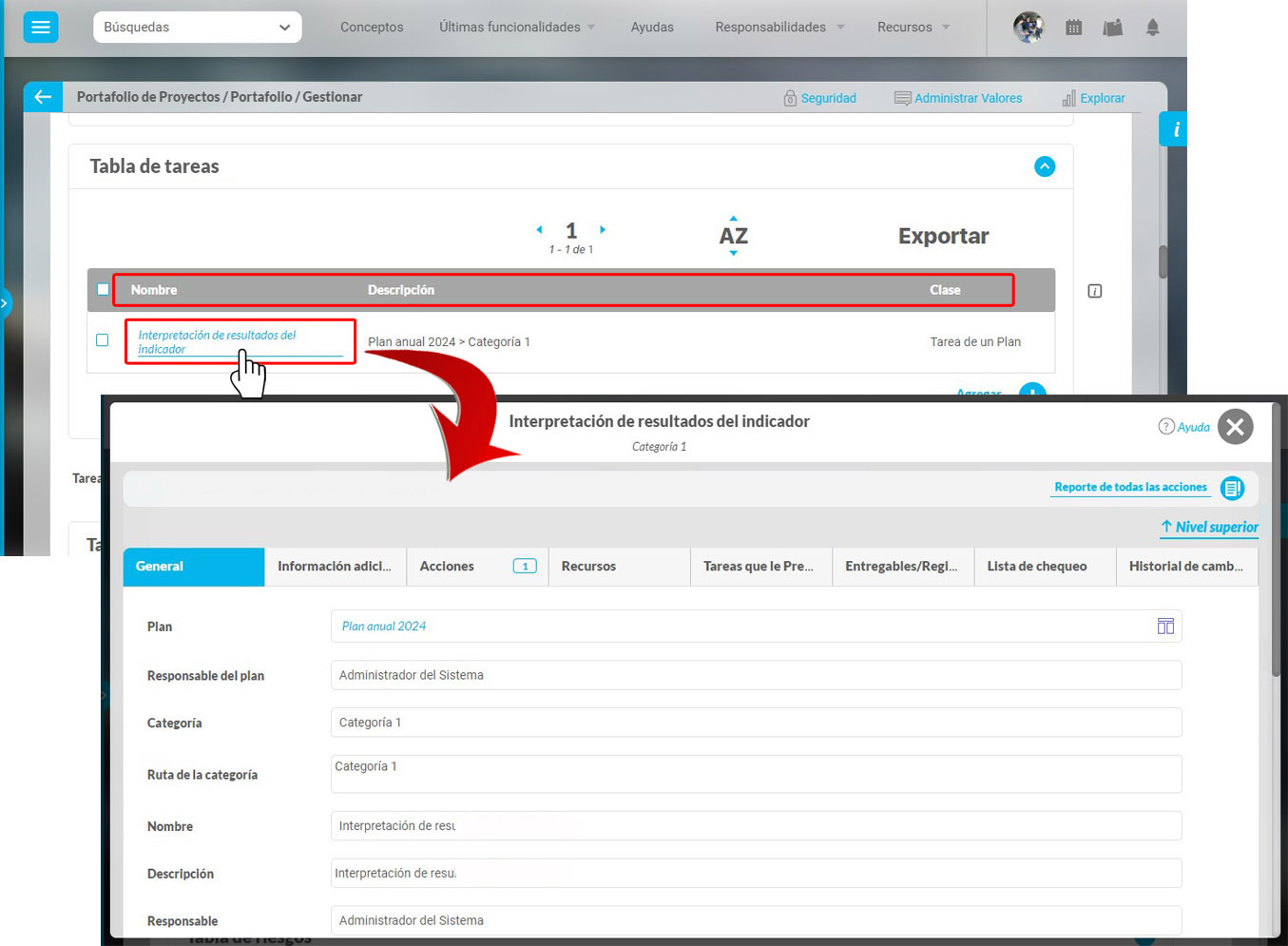This screenshot has width=1288, height=946.
Task: Click the plan details icon in Plan field
Action: (1165, 627)
